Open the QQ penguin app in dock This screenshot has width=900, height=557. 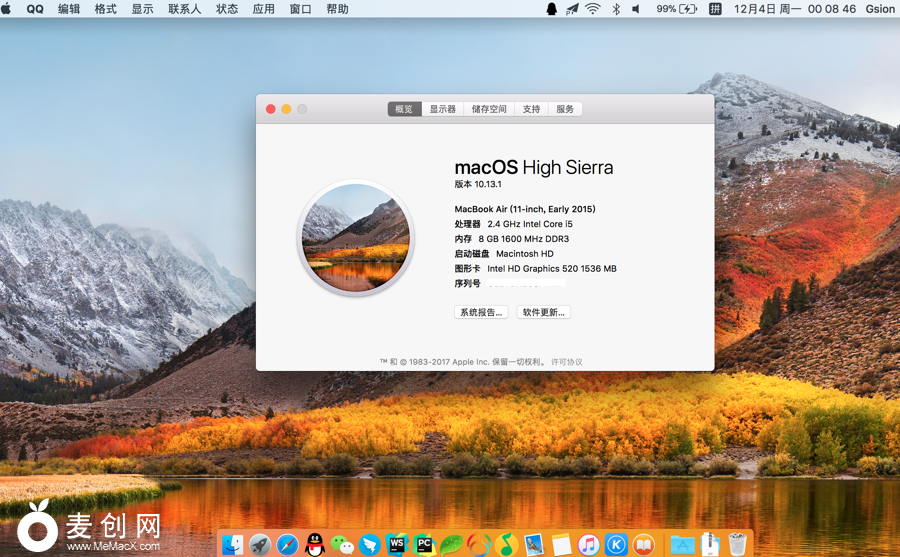[315, 544]
